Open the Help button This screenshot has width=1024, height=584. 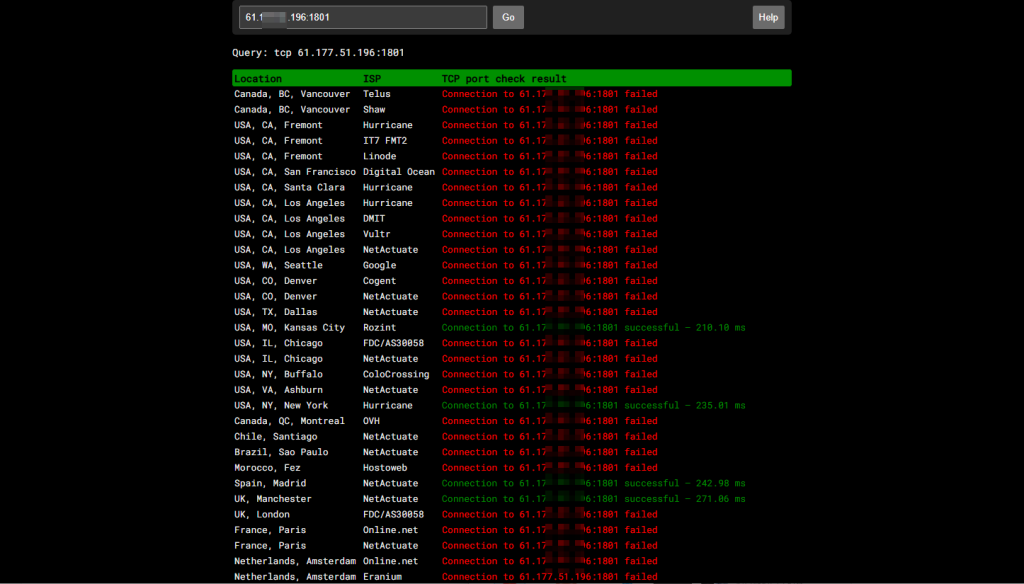[x=768, y=17]
